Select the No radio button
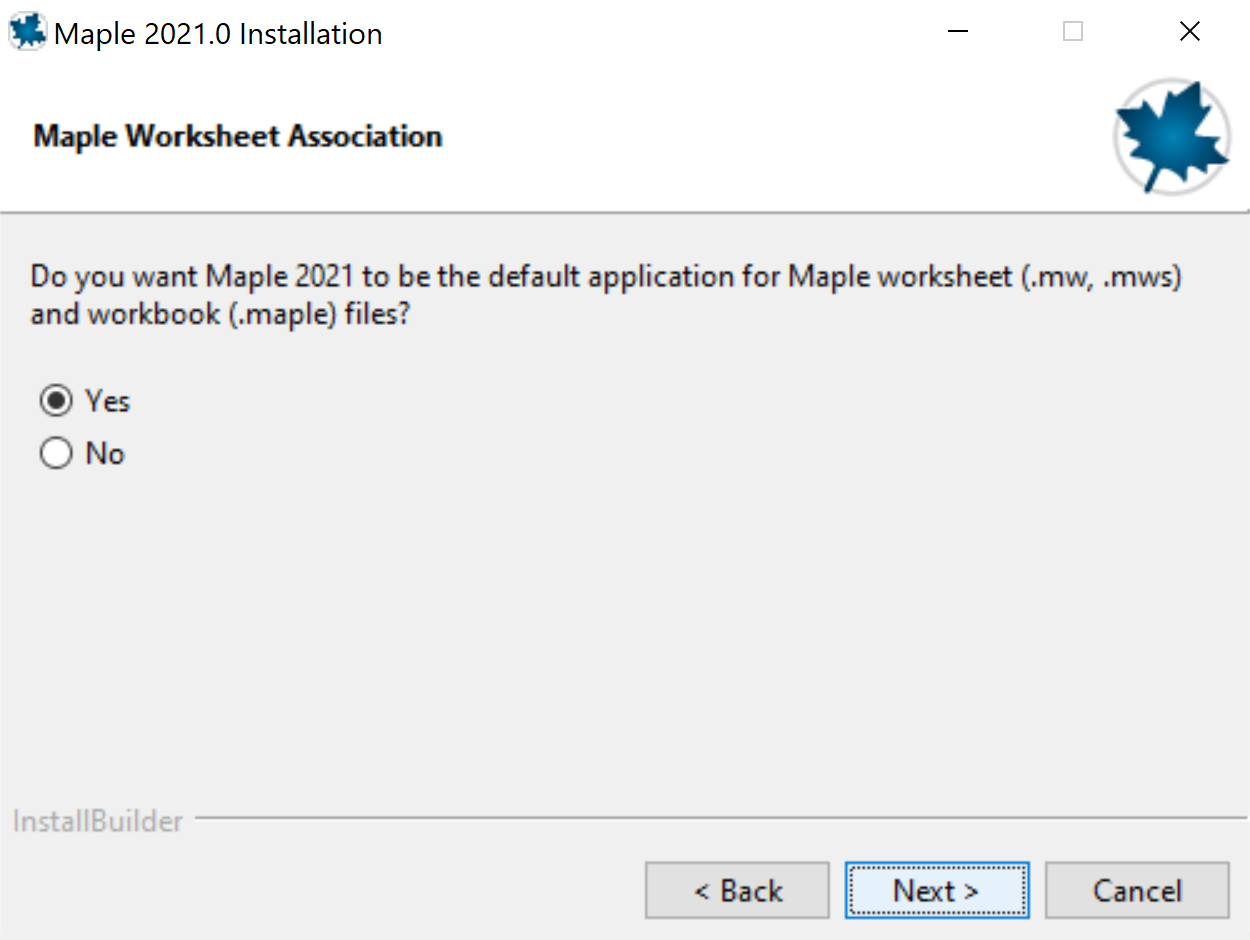This screenshot has width=1250, height=940. coord(56,454)
